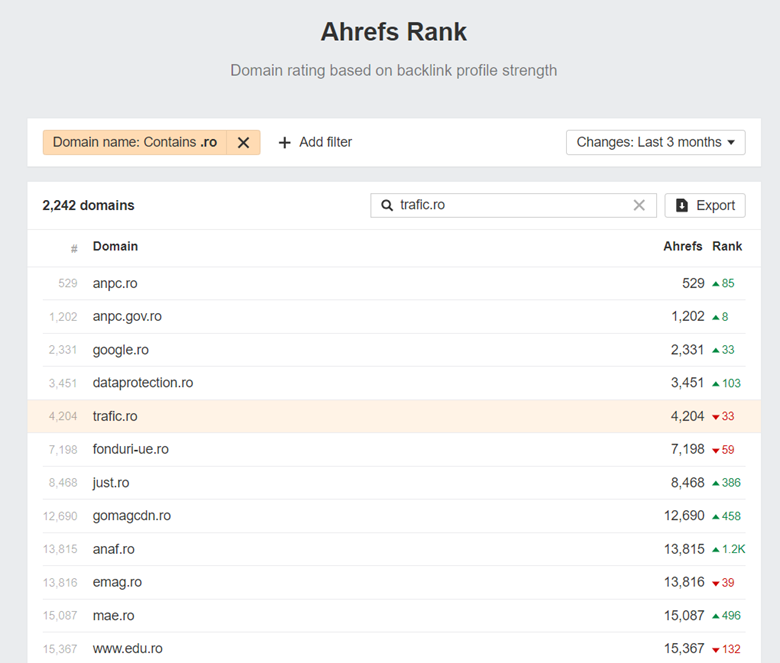
Task: Sort by the Ahrefs Rank column header
Action: point(702,246)
